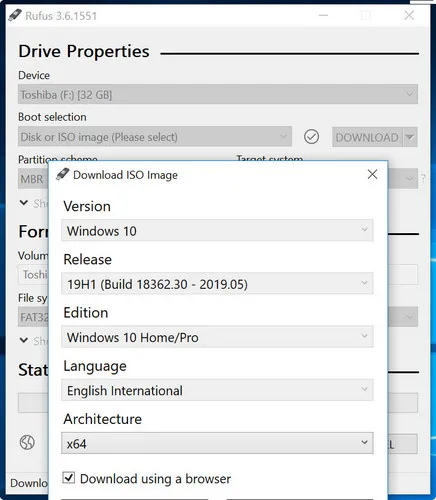Close the Rufus main window
This screenshot has height=500, width=436.
click(409, 15)
